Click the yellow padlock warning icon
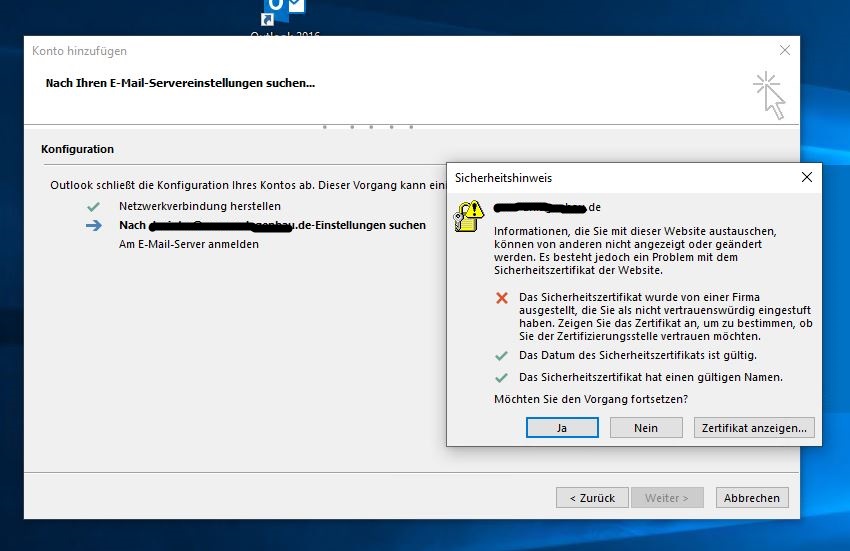Viewport: 850px width, 551px height. click(468, 216)
